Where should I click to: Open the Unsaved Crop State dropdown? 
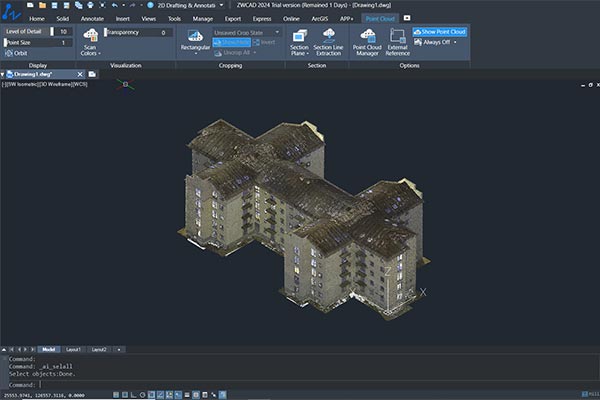[247, 32]
